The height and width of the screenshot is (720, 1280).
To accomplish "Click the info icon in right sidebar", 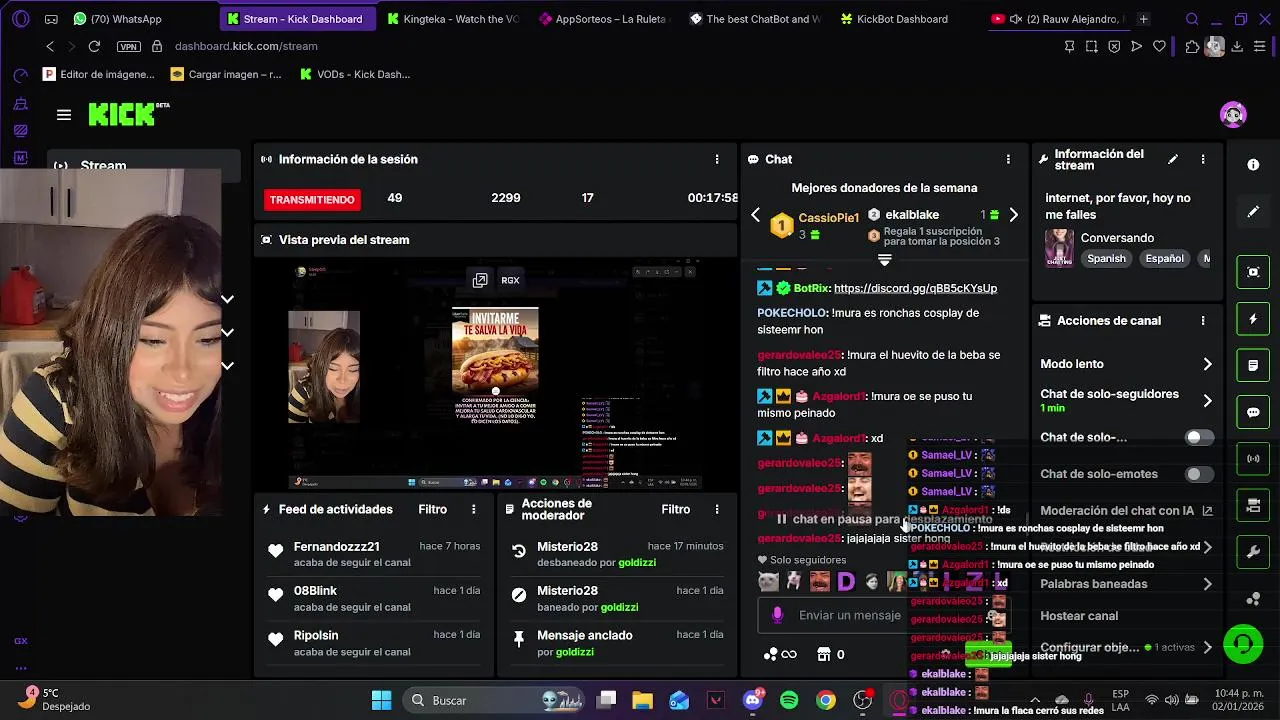I will coord(1253,164).
